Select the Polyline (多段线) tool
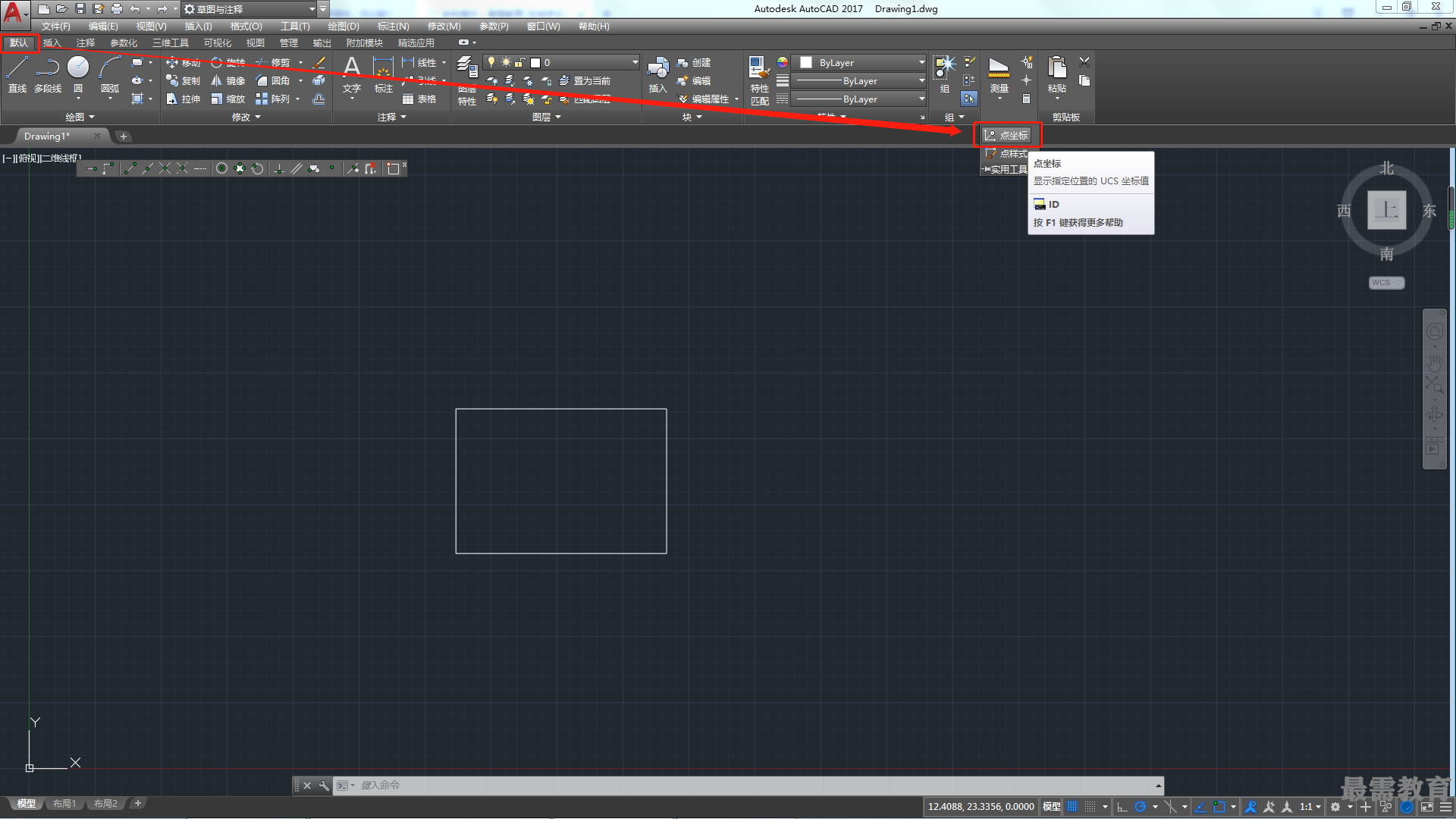Screen dimensions: 1456x819 tap(48, 75)
